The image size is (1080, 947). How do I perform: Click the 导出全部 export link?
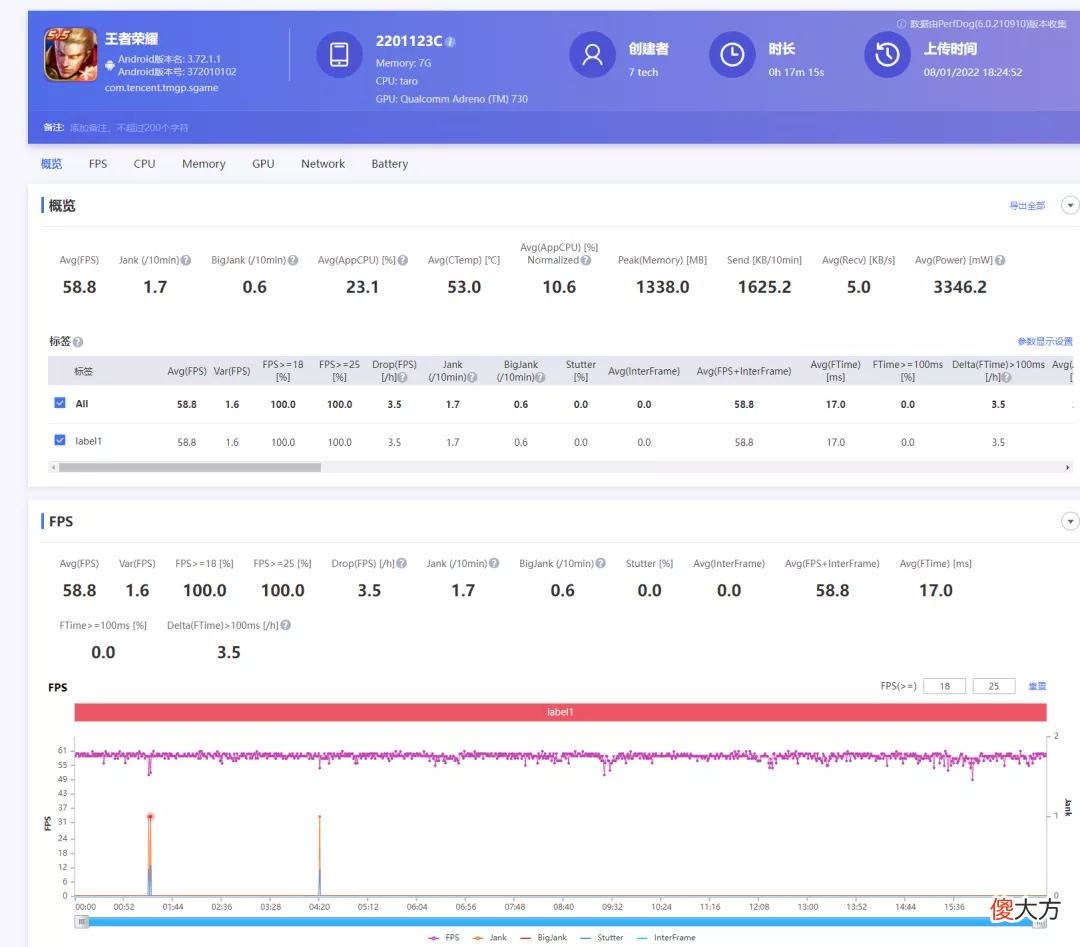(x=1027, y=205)
